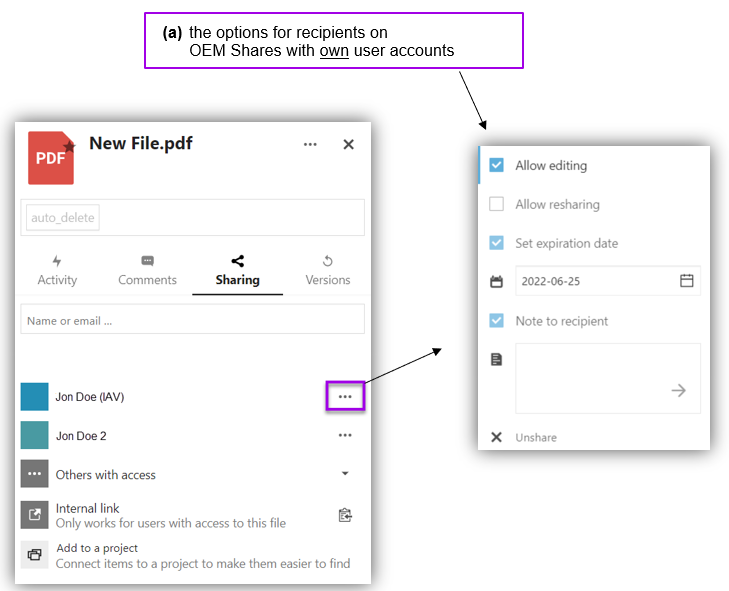Expand the Others with access list
The image size is (729, 591).
click(345, 474)
